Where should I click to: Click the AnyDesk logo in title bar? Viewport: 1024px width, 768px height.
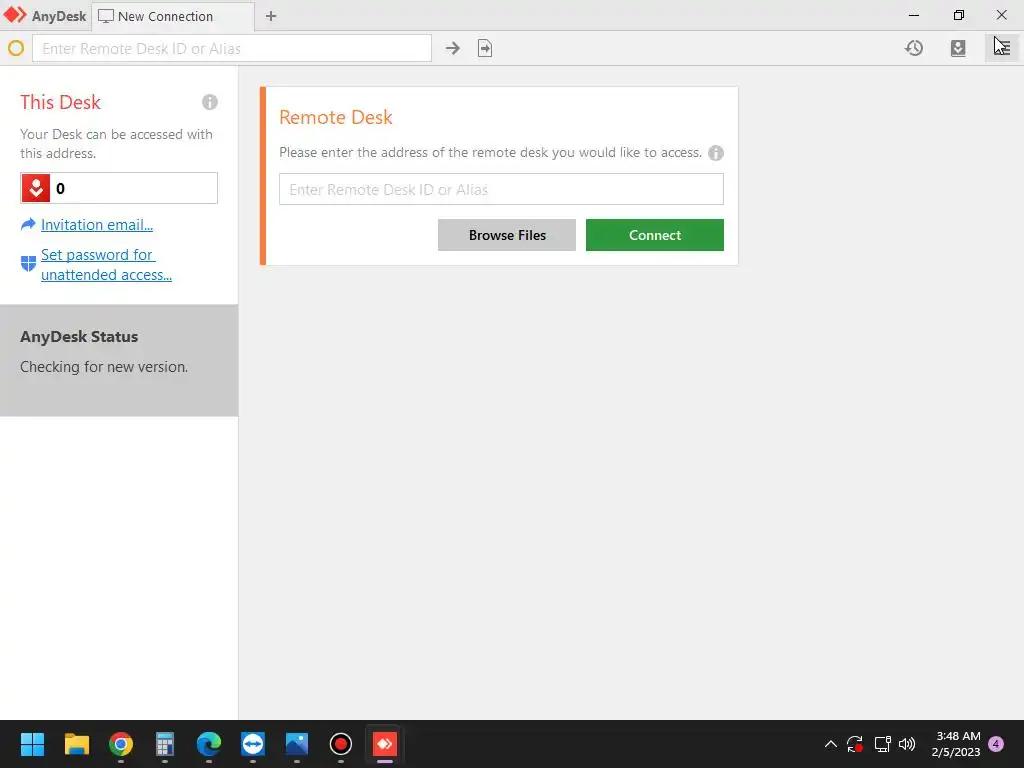pyautogui.click(x=15, y=15)
